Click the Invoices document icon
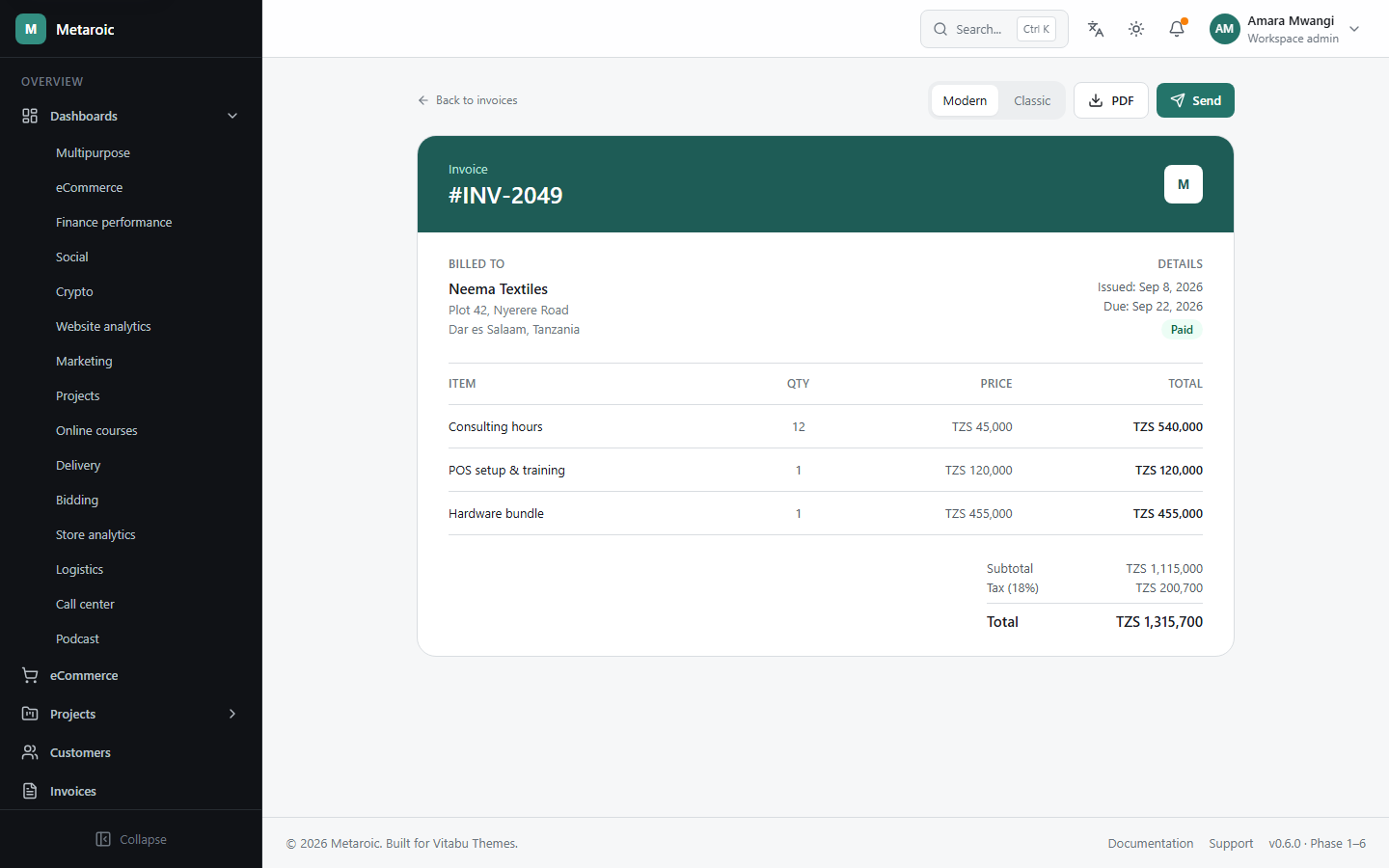1389x868 pixels. click(30, 791)
